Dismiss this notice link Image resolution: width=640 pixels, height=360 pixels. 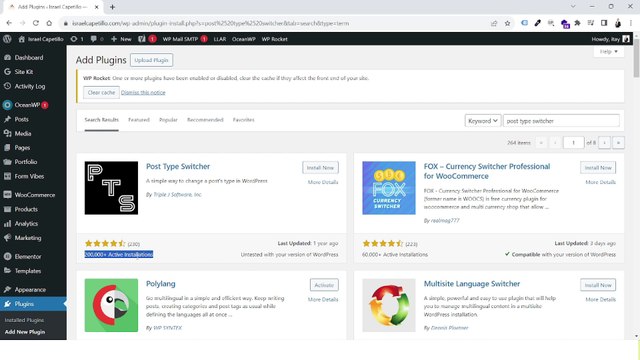(143, 93)
